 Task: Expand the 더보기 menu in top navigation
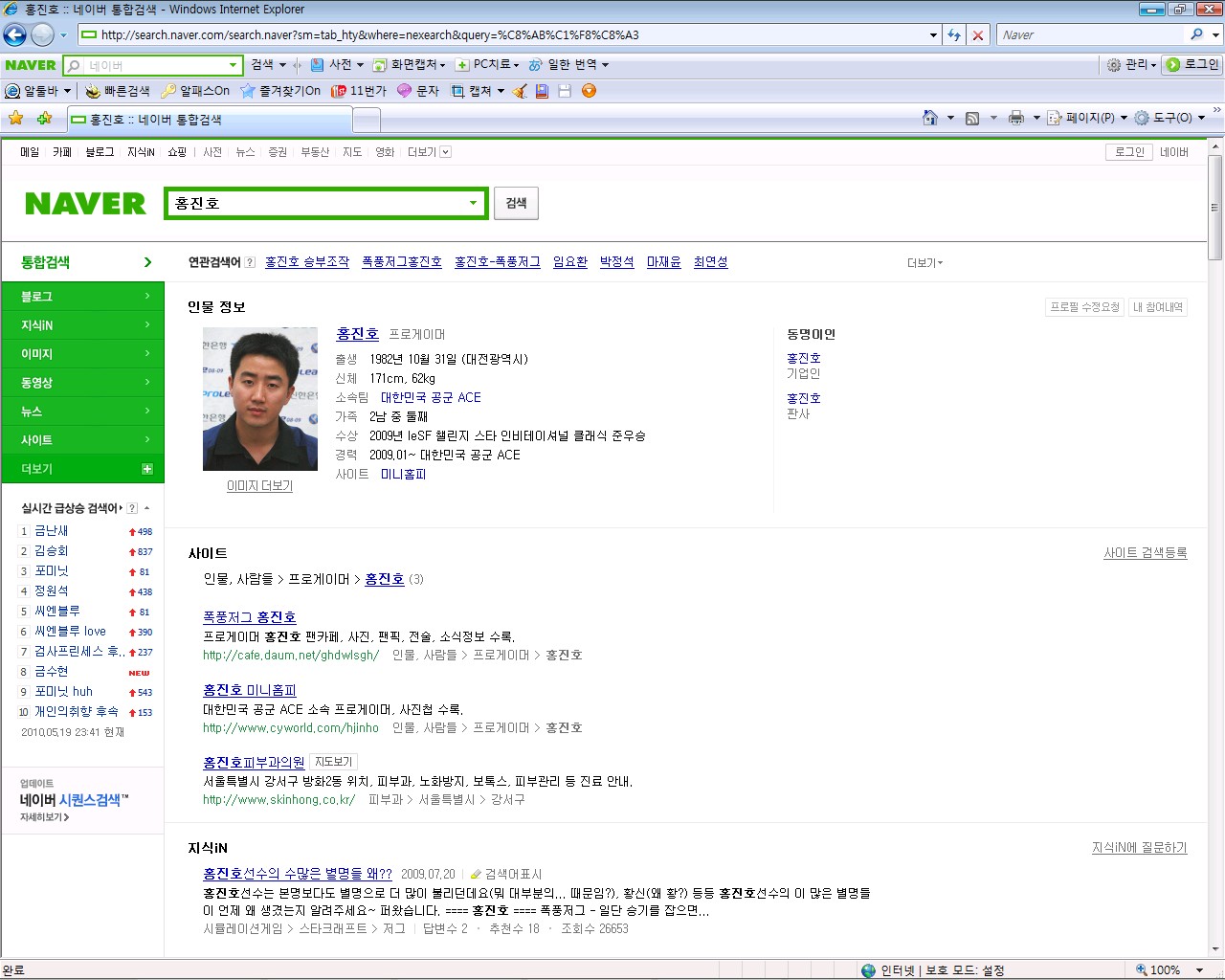tap(429, 152)
